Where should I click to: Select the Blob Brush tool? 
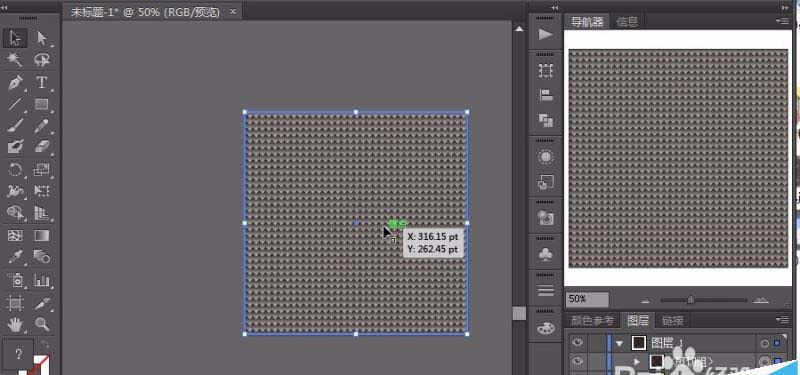[x=15, y=147]
